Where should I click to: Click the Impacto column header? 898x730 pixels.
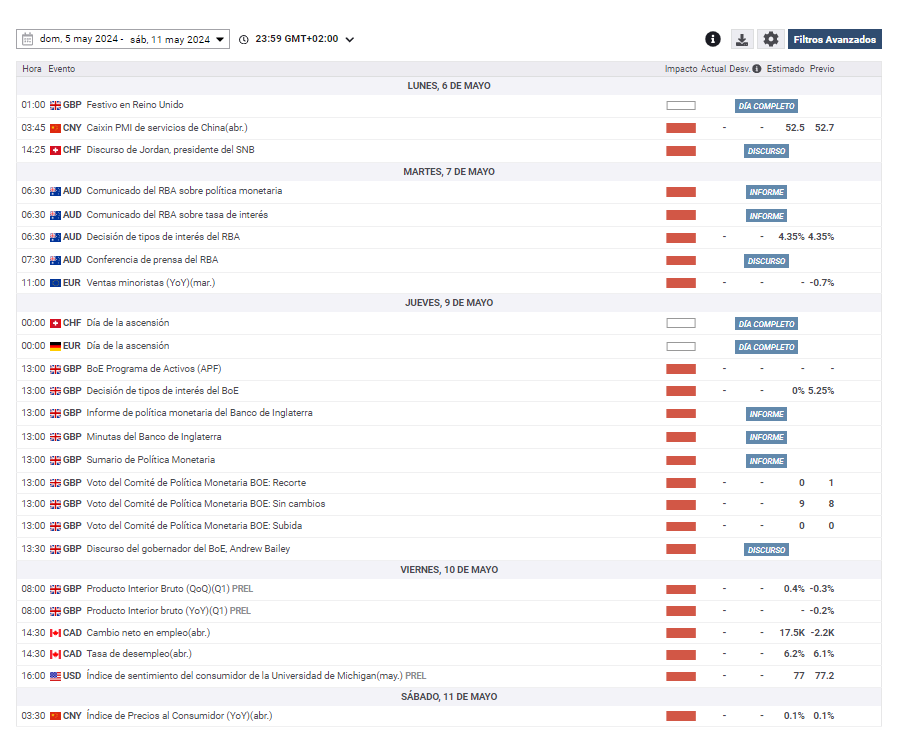pyautogui.click(x=680, y=69)
